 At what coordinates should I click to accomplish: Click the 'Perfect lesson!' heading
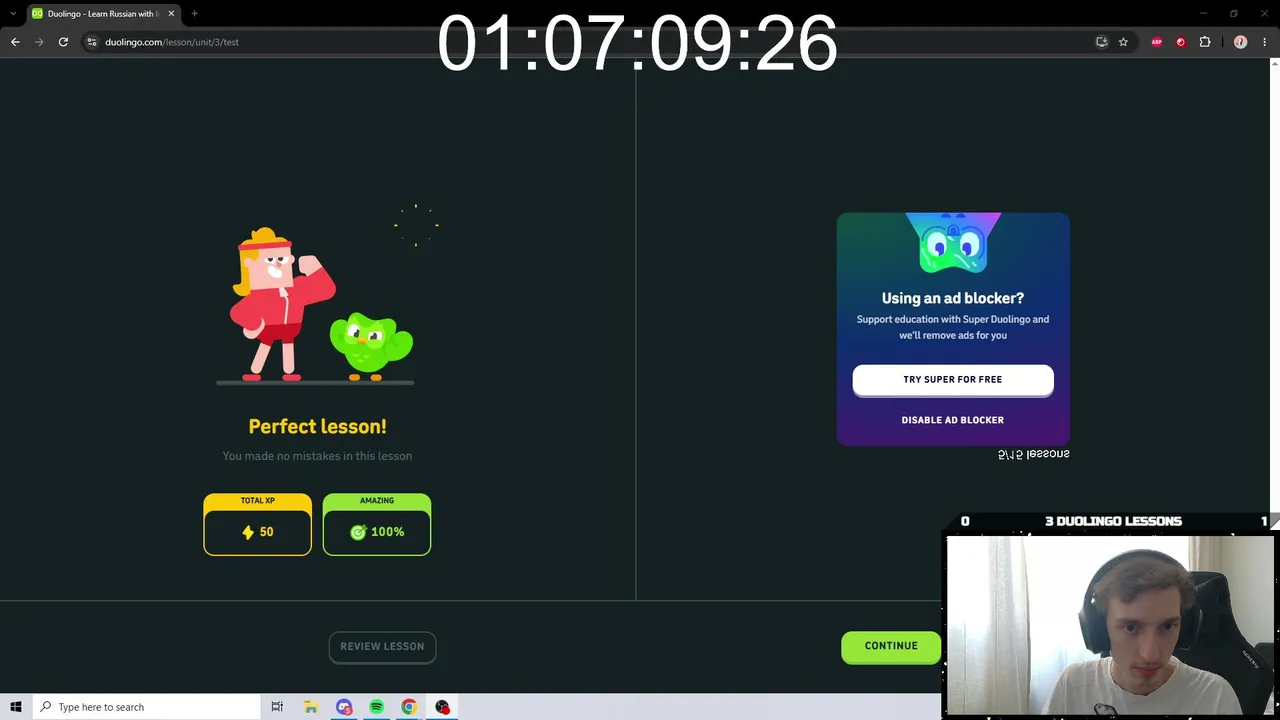[317, 427]
